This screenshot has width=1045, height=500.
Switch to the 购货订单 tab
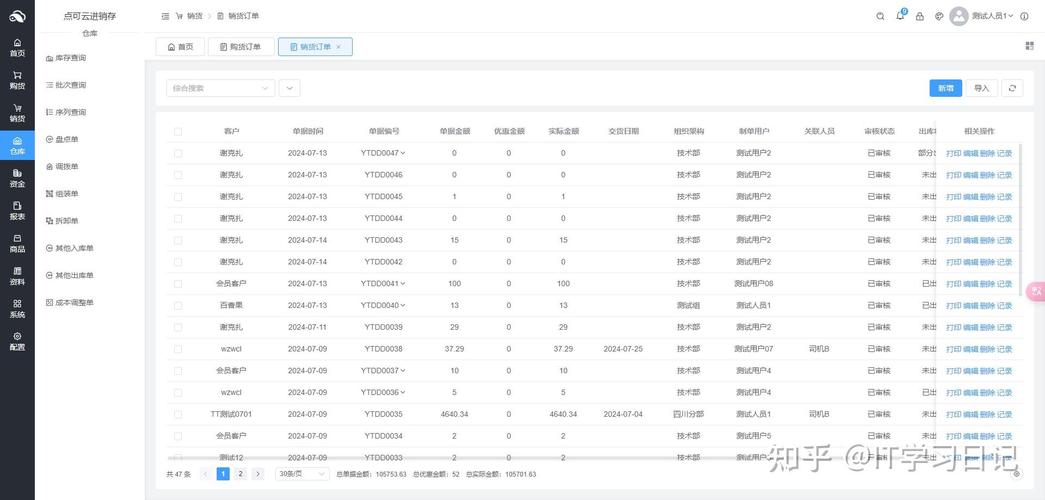click(241, 47)
